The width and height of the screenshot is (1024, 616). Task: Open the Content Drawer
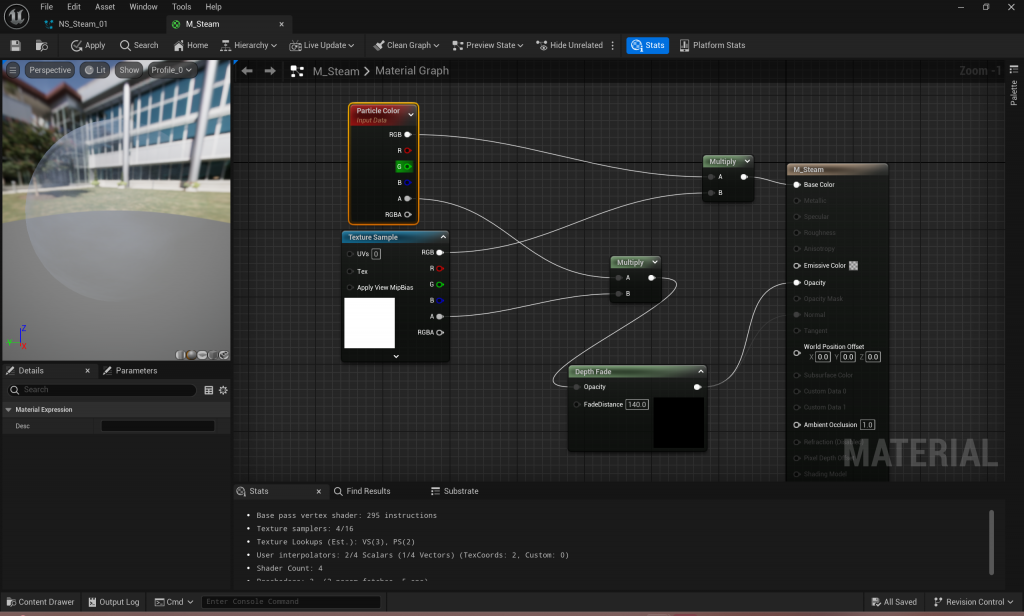40,602
